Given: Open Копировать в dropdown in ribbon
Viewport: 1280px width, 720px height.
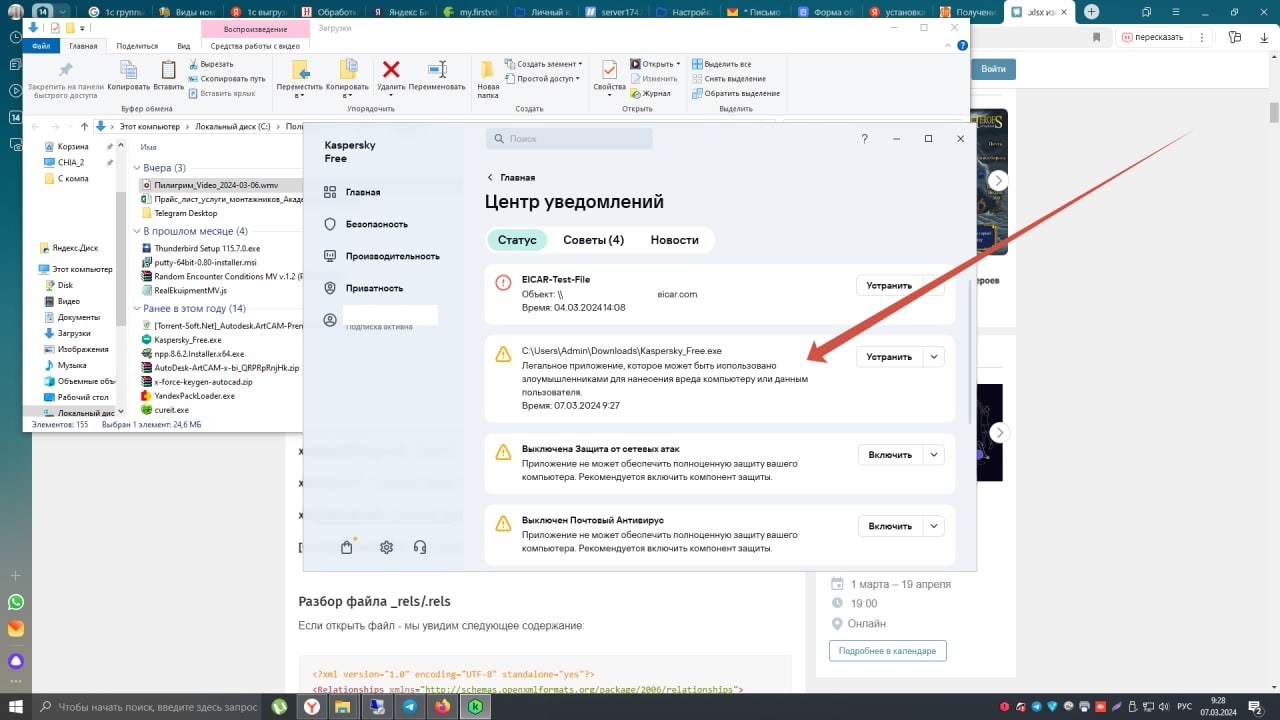Looking at the screenshot, I should click(348, 78).
